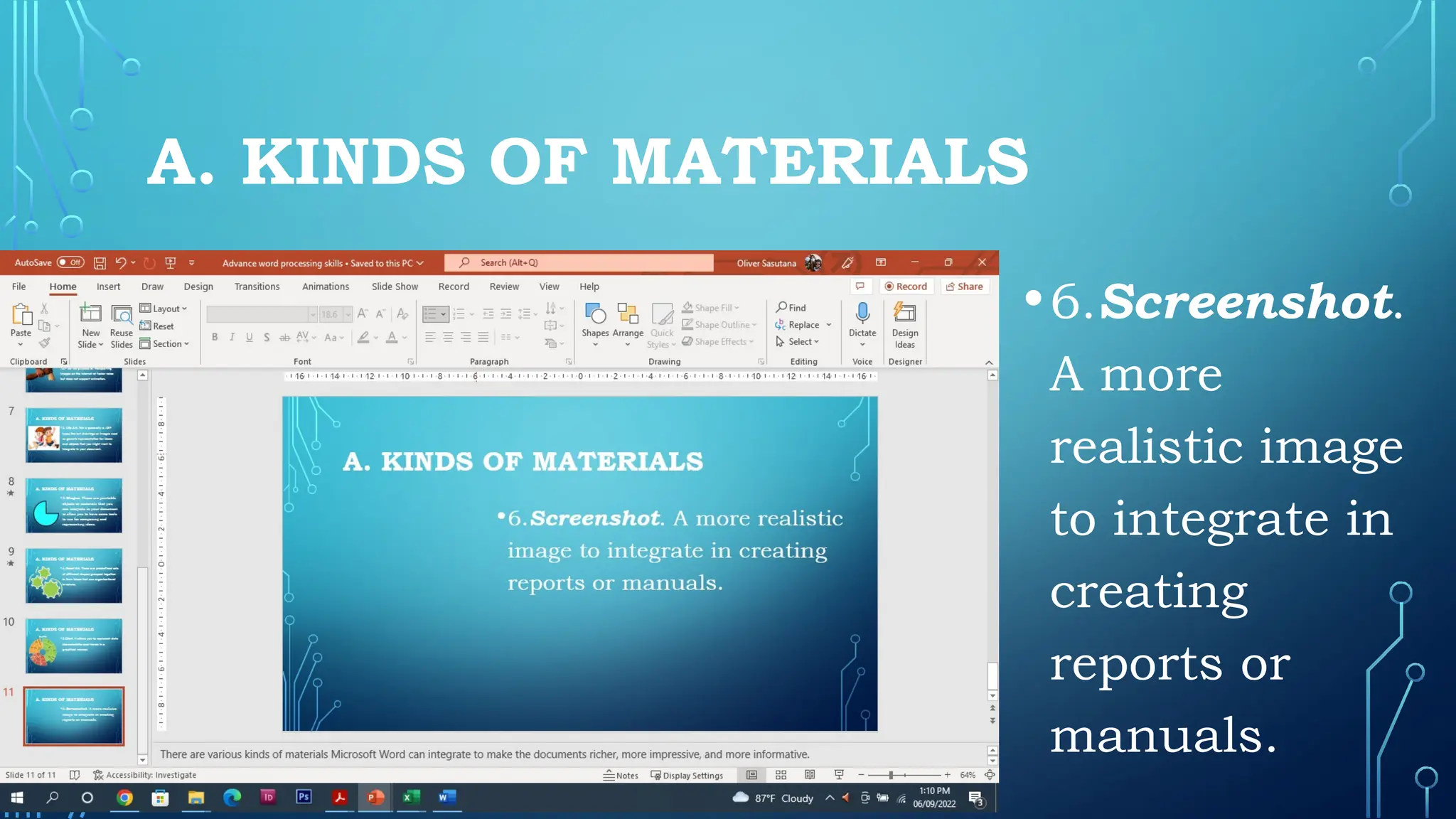1456x819 pixels.
Task: Click the Shapes gallery icon
Action: 594,314
